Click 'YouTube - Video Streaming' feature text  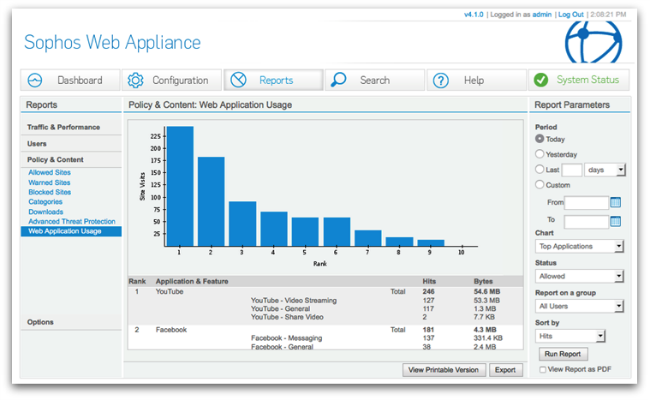pyautogui.click(x=294, y=300)
